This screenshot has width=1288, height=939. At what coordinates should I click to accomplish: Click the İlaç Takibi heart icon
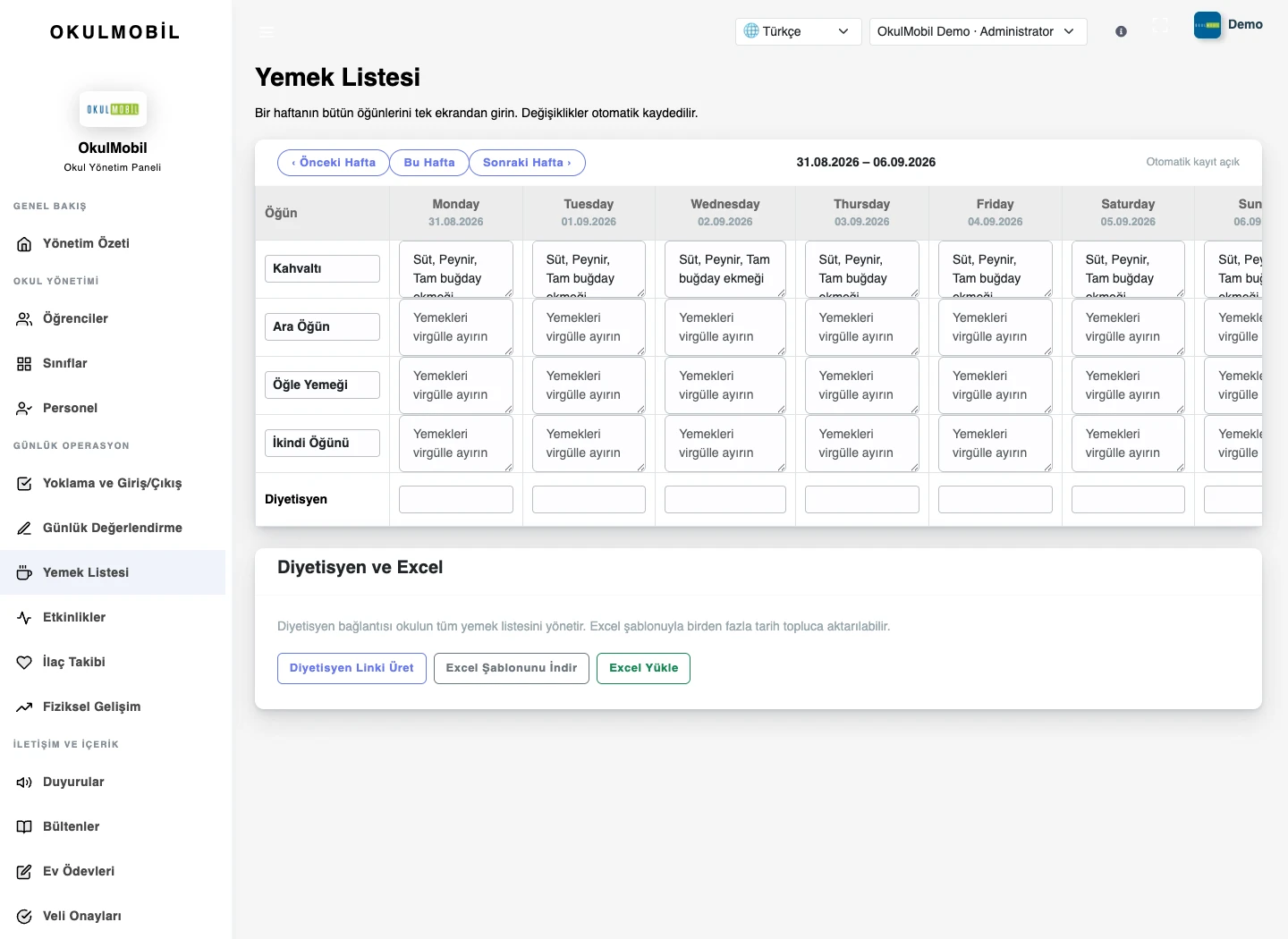24,662
